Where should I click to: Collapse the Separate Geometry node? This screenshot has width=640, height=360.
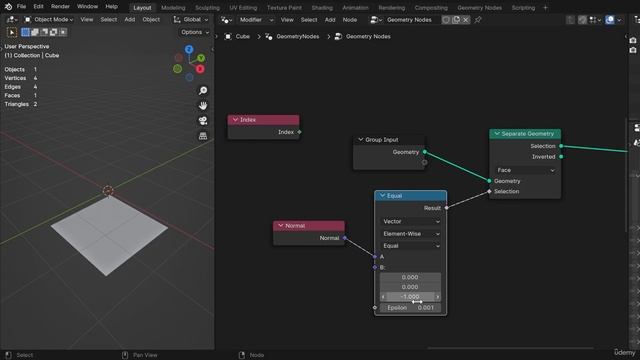coord(497,133)
